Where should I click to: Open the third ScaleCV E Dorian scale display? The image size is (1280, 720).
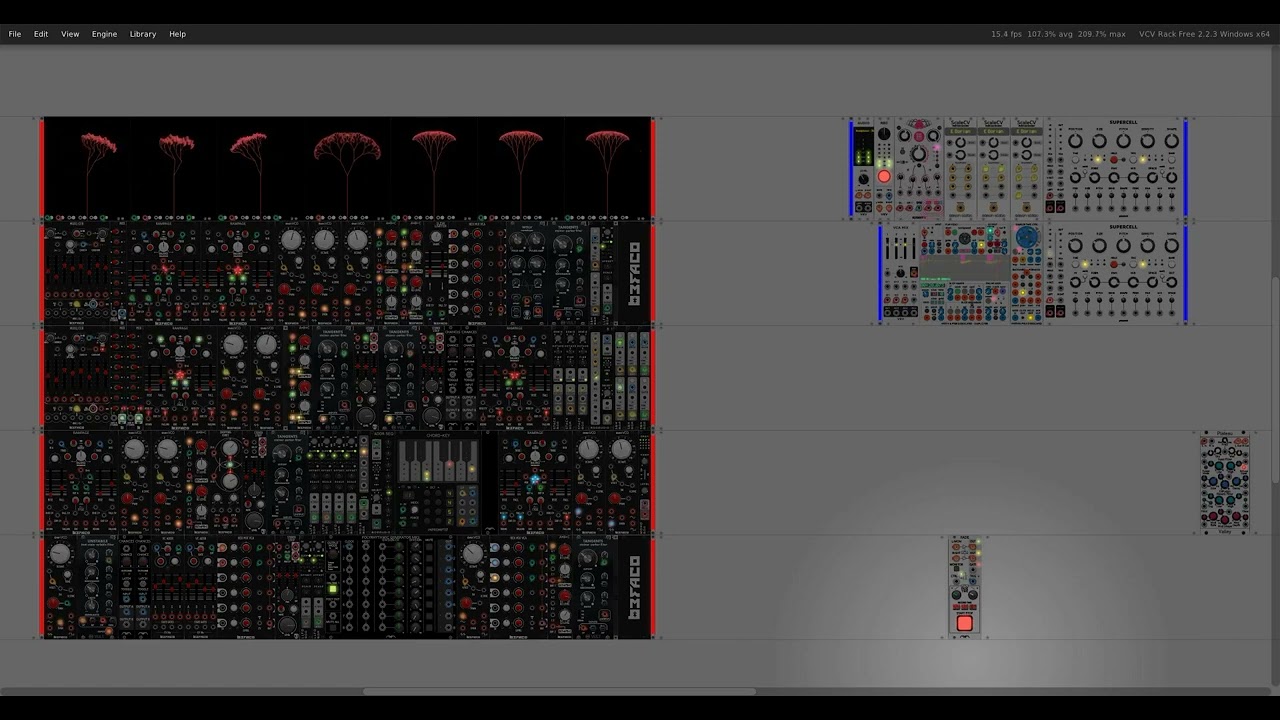pyautogui.click(x=1026, y=131)
